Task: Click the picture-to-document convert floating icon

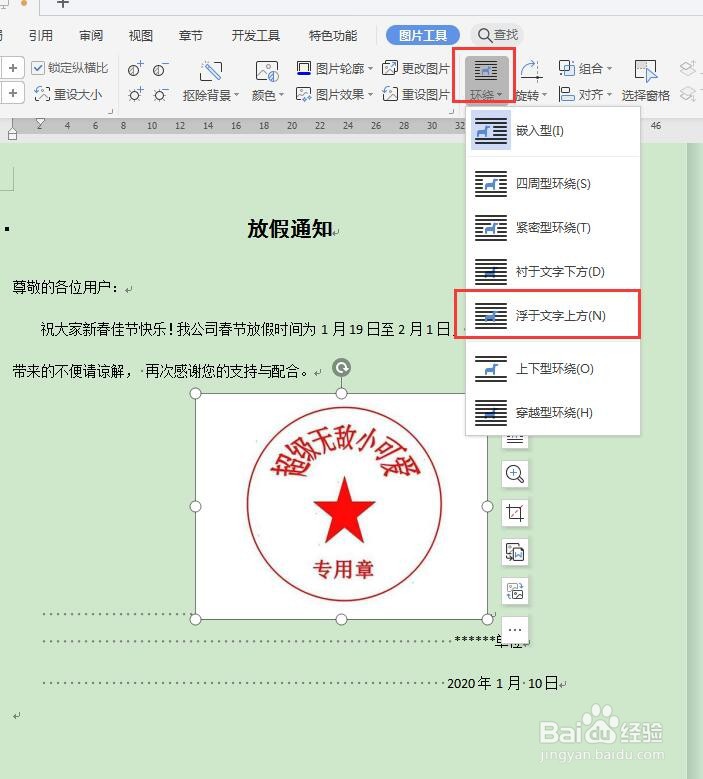Action: click(515, 552)
